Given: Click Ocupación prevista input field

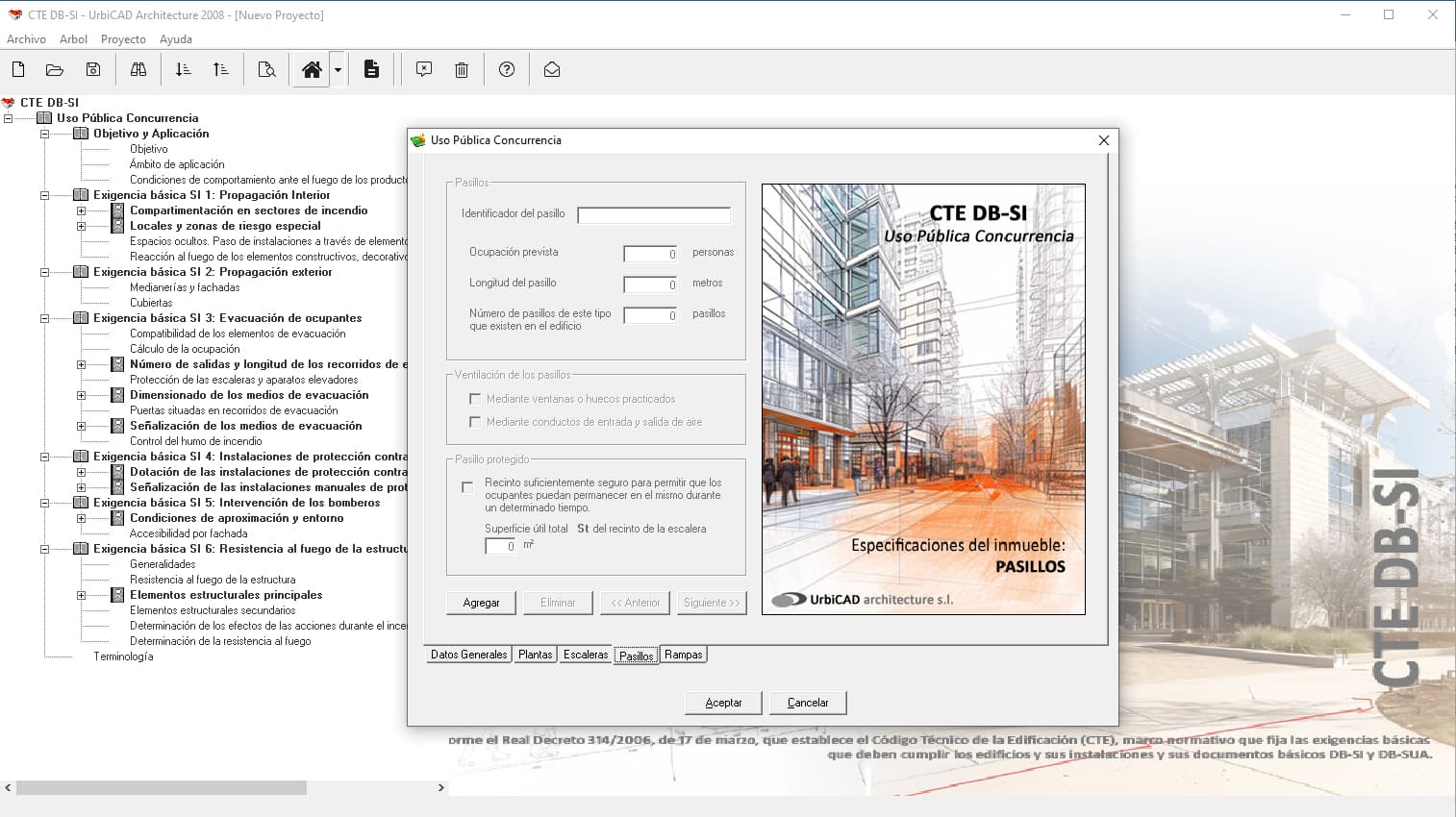Looking at the screenshot, I should click(x=650, y=254).
